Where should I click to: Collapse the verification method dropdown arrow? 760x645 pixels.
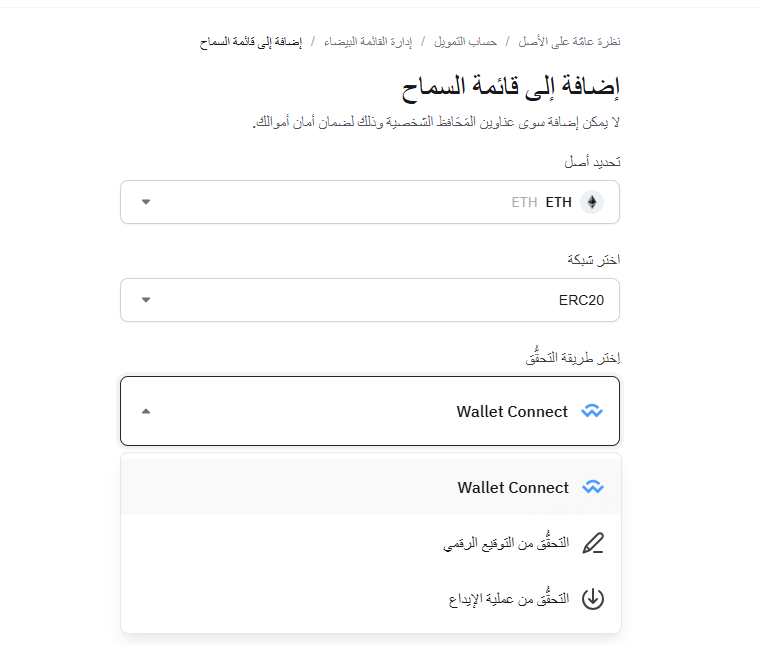point(146,411)
